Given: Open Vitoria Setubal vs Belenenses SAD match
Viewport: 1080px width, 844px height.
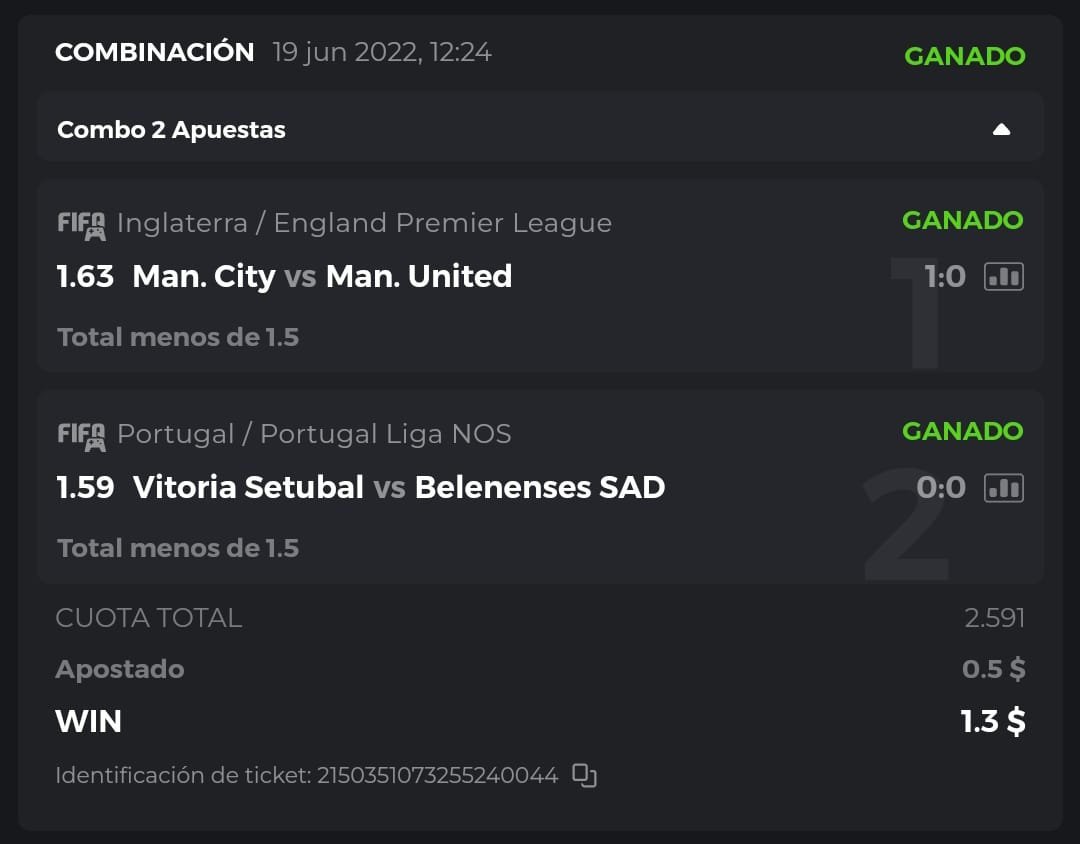Looking at the screenshot, I should (398, 487).
